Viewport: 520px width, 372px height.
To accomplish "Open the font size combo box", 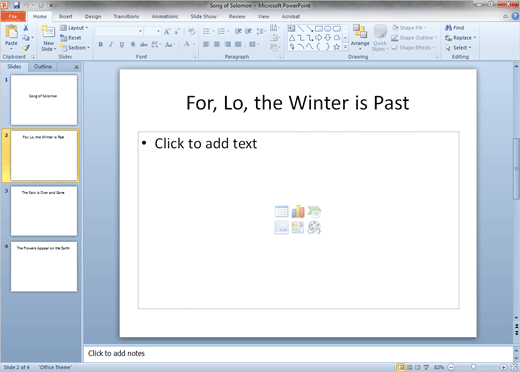I will [x=153, y=31].
